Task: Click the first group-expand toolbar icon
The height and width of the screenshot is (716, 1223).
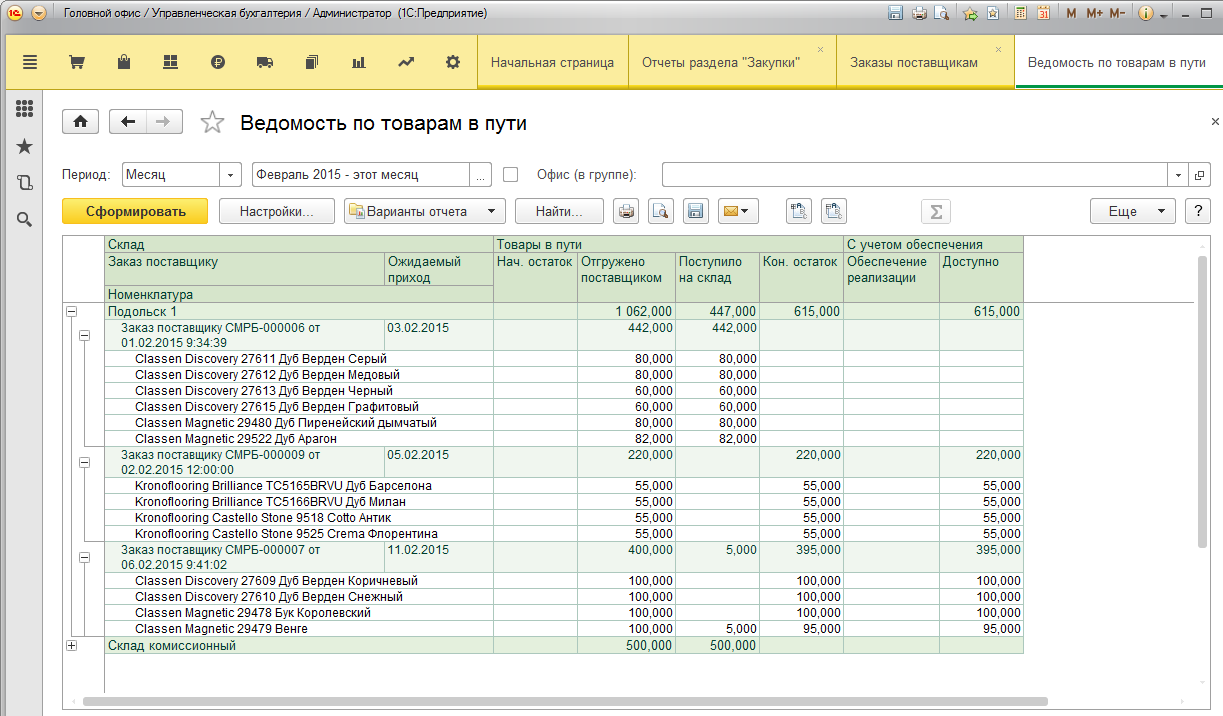Action: tap(799, 211)
